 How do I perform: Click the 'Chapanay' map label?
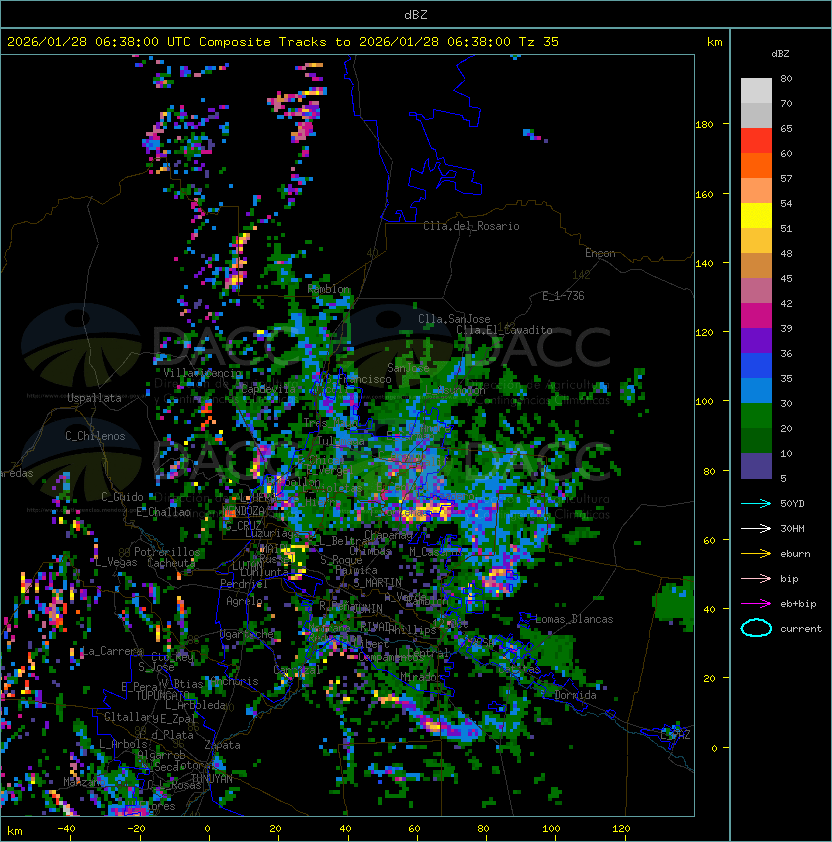[388, 535]
